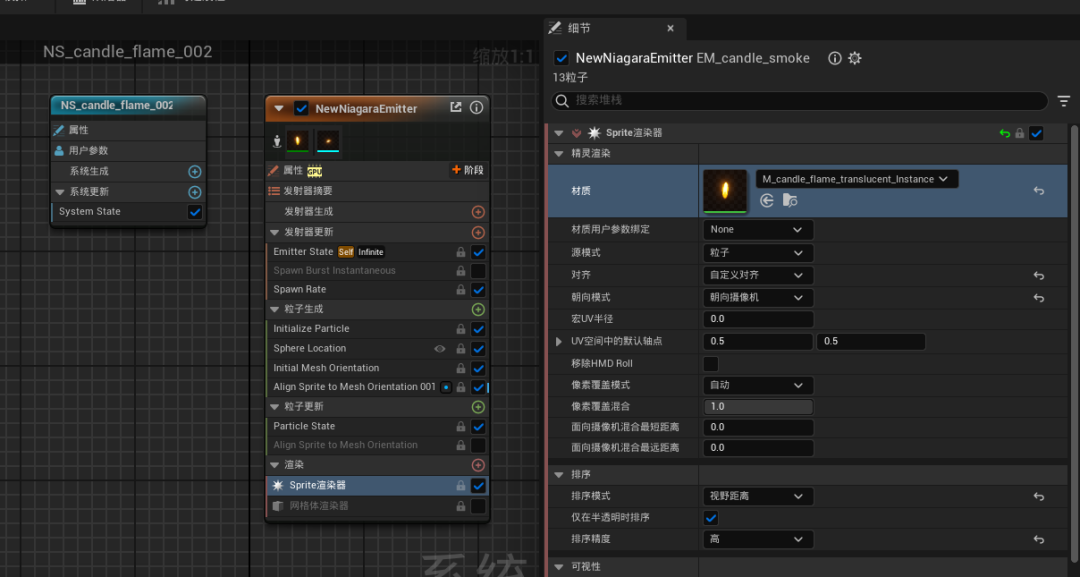
Task: Open 像素覆盖模式 dropdown
Action: 758,386
